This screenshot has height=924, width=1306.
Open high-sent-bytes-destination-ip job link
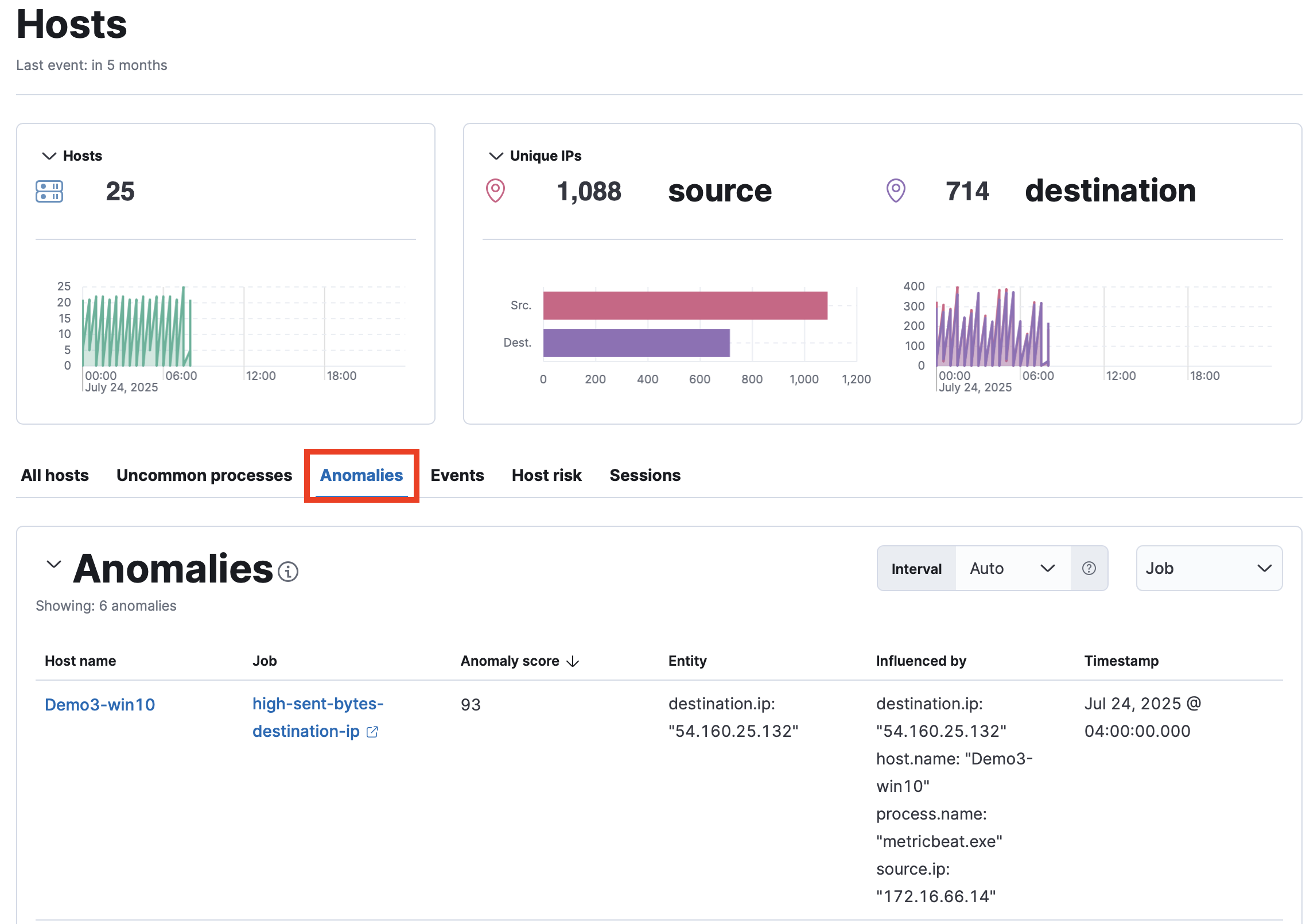[x=317, y=704]
